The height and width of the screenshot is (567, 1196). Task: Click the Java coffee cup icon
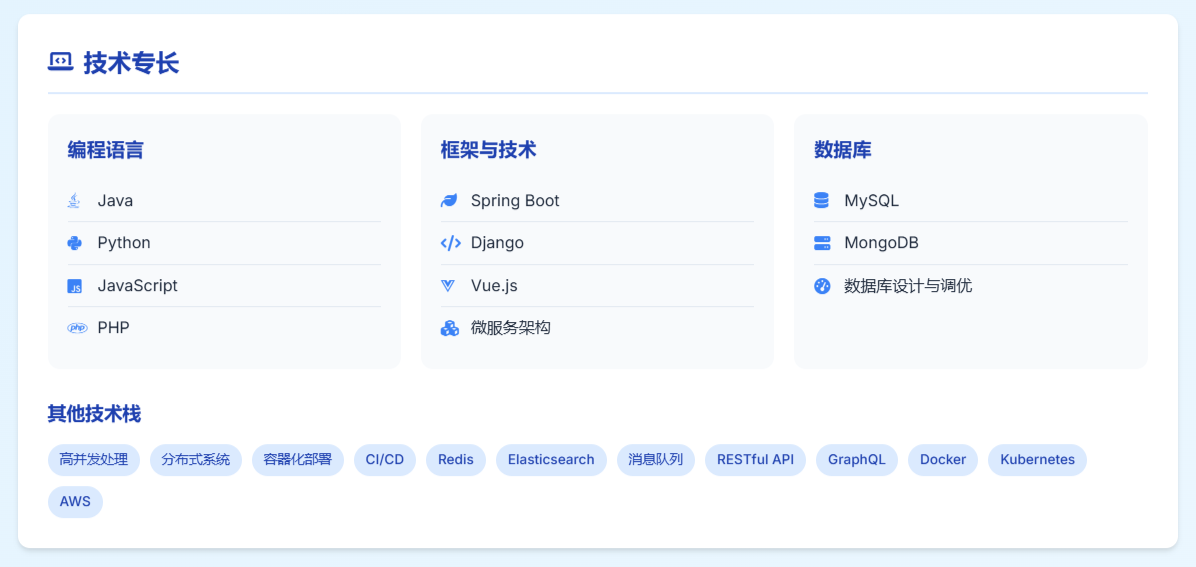(74, 201)
